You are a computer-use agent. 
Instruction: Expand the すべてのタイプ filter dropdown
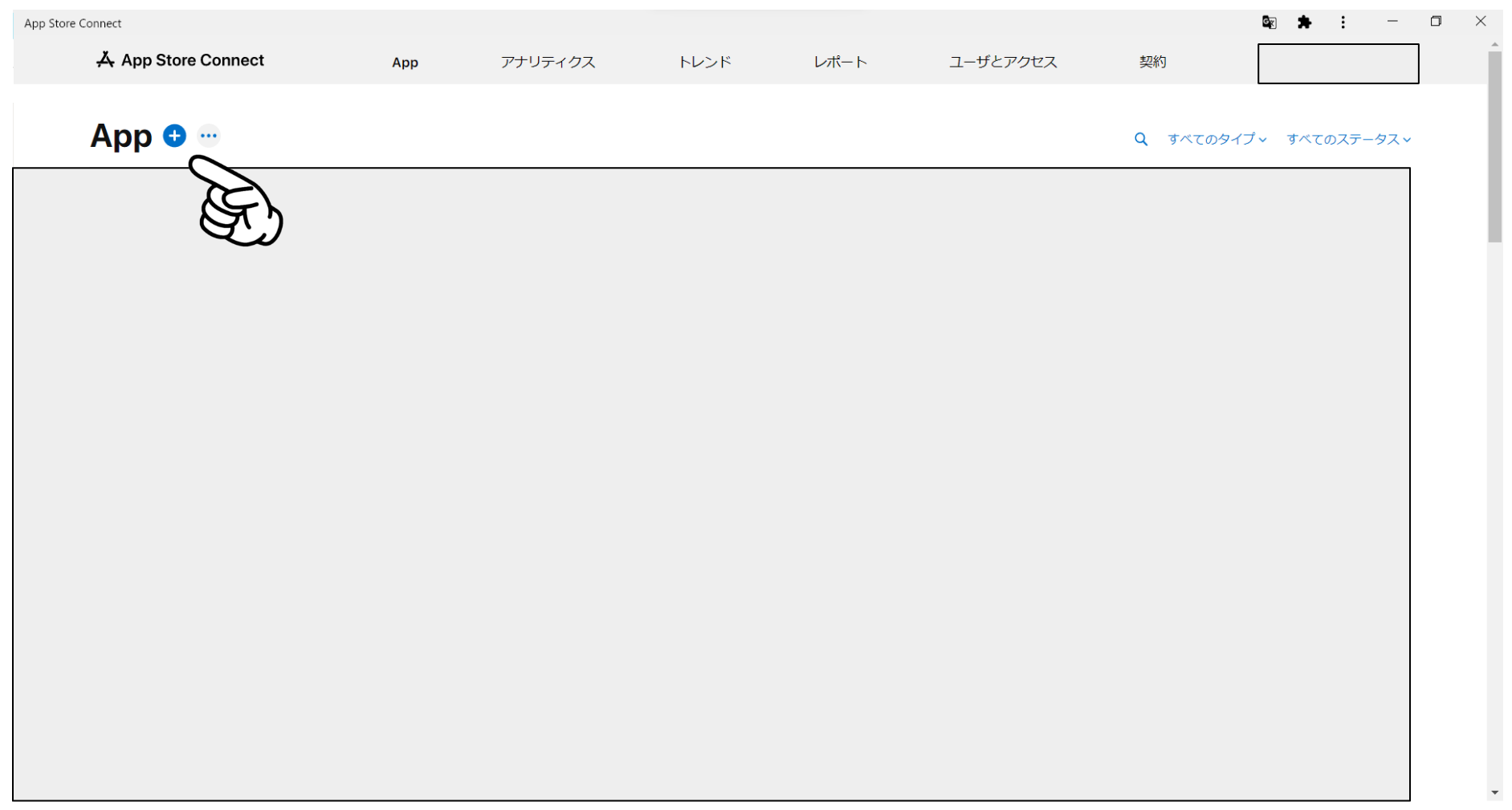pyautogui.click(x=1217, y=140)
